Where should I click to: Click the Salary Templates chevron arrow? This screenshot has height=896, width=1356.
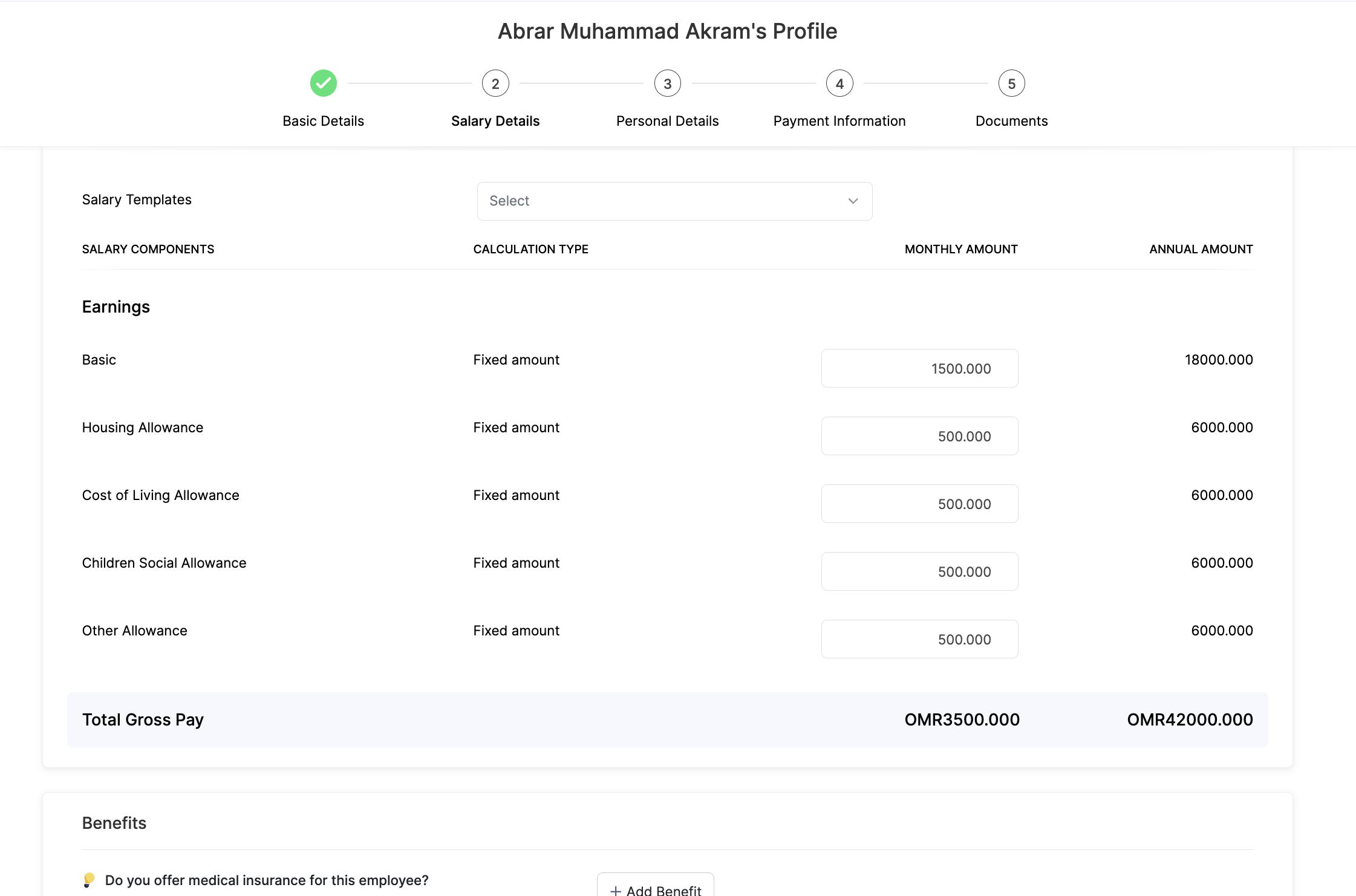coord(853,201)
